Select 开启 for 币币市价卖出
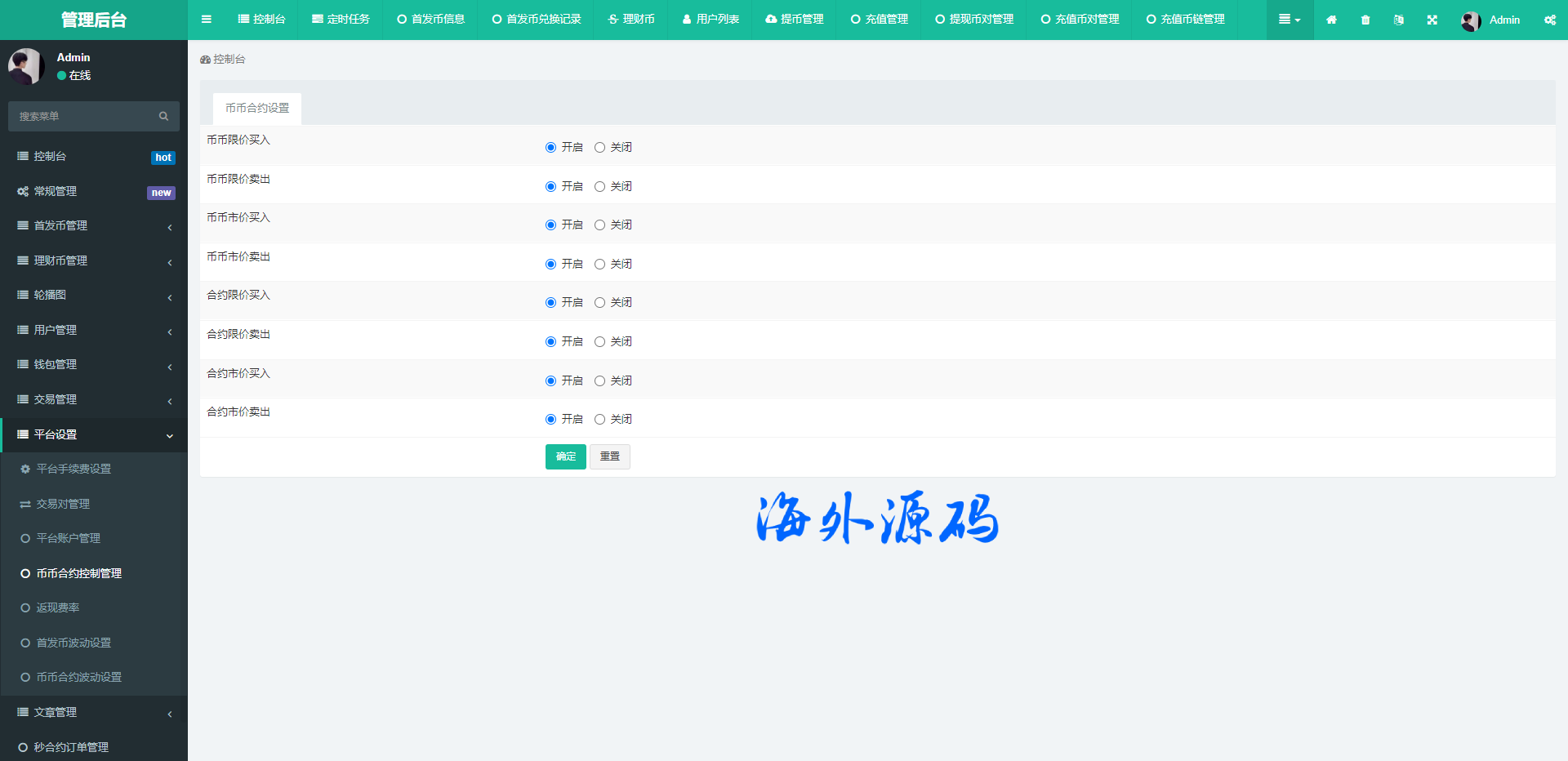 click(x=550, y=265)
